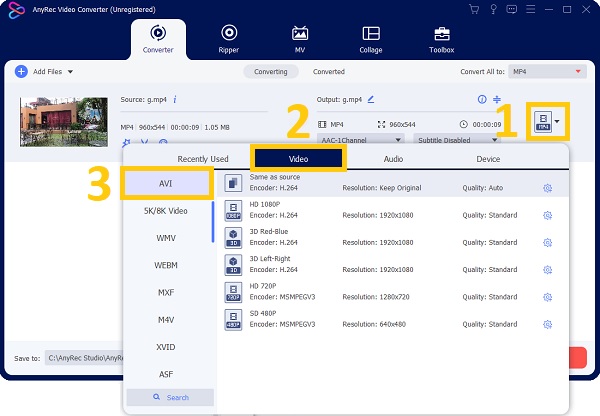
Task: Click the shopping cart icon
Action: coord(474,9)
